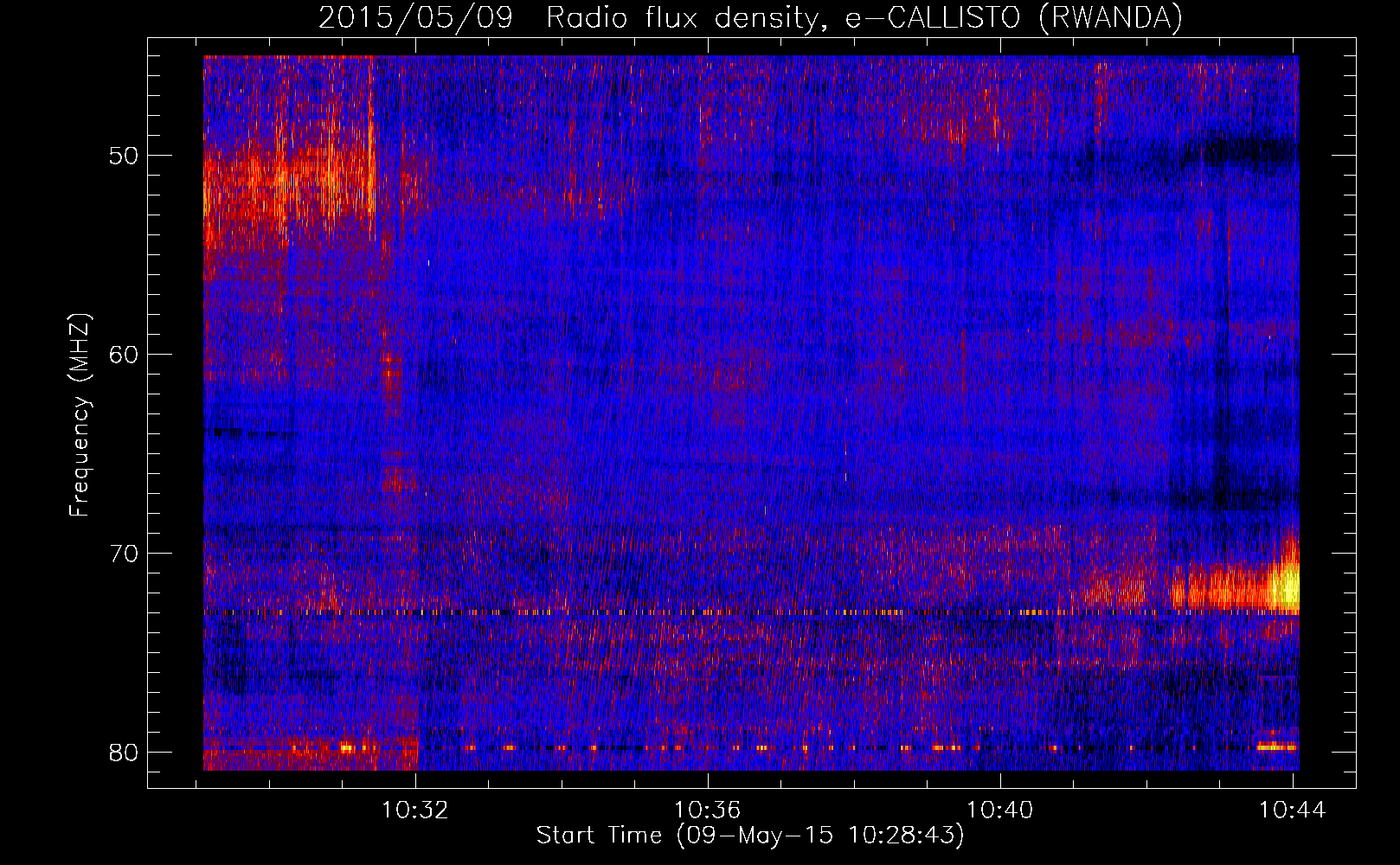Select the 50 frequency tick label

[x=124, y=157]
